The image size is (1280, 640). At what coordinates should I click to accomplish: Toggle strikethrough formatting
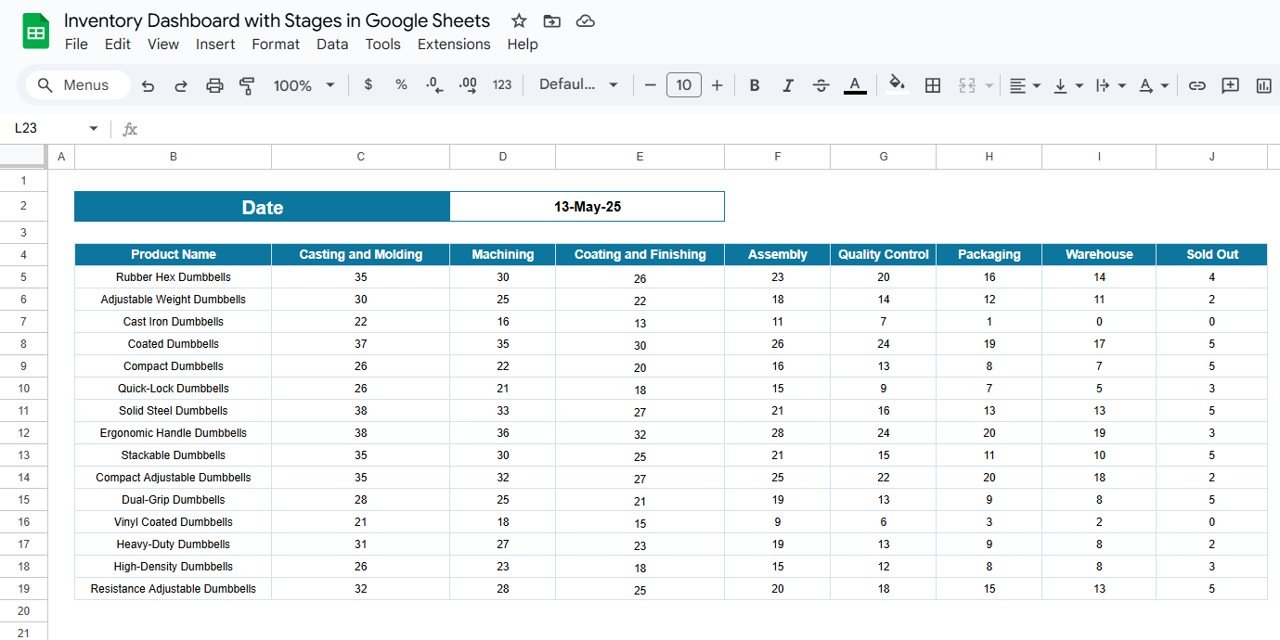821,85
